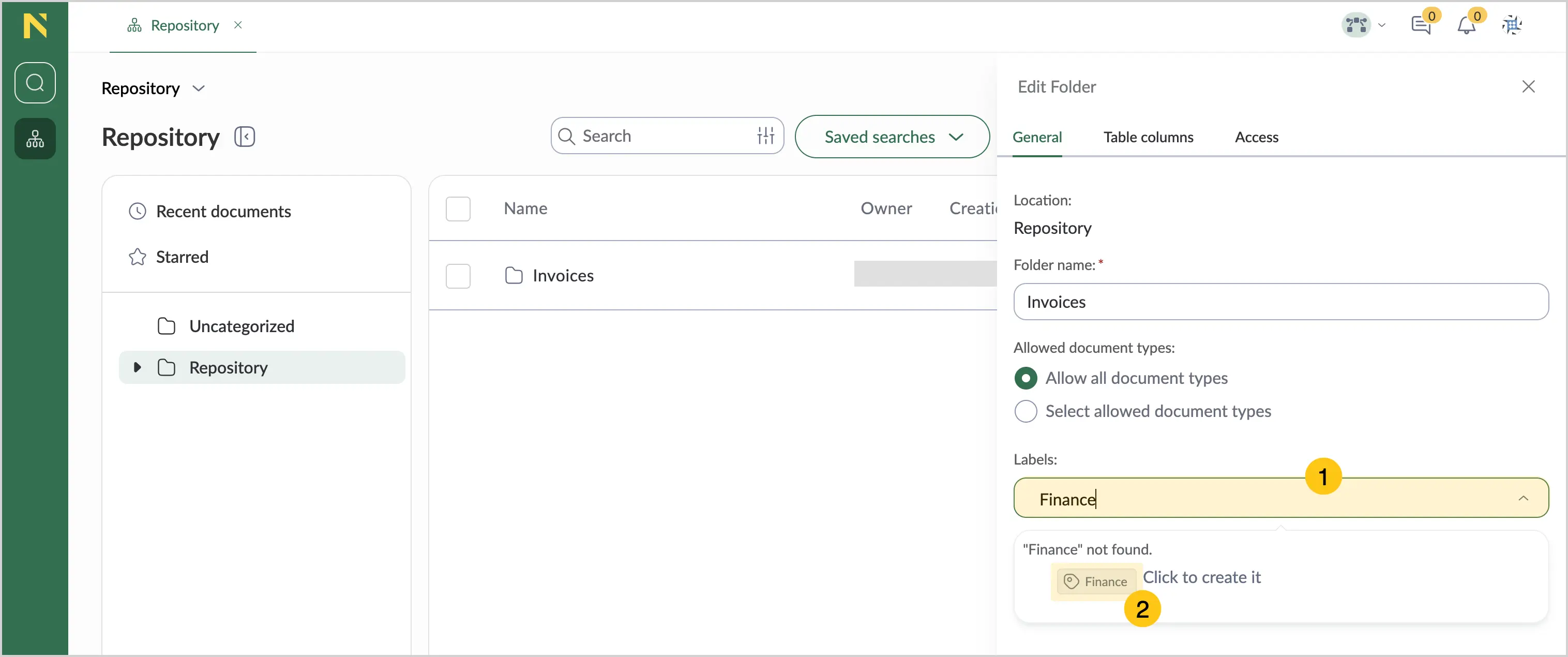1568x657 pixels.
Task: Collapse the Labels dropdown chevron
Action: pyautogui.click(x=1523, y=499)
